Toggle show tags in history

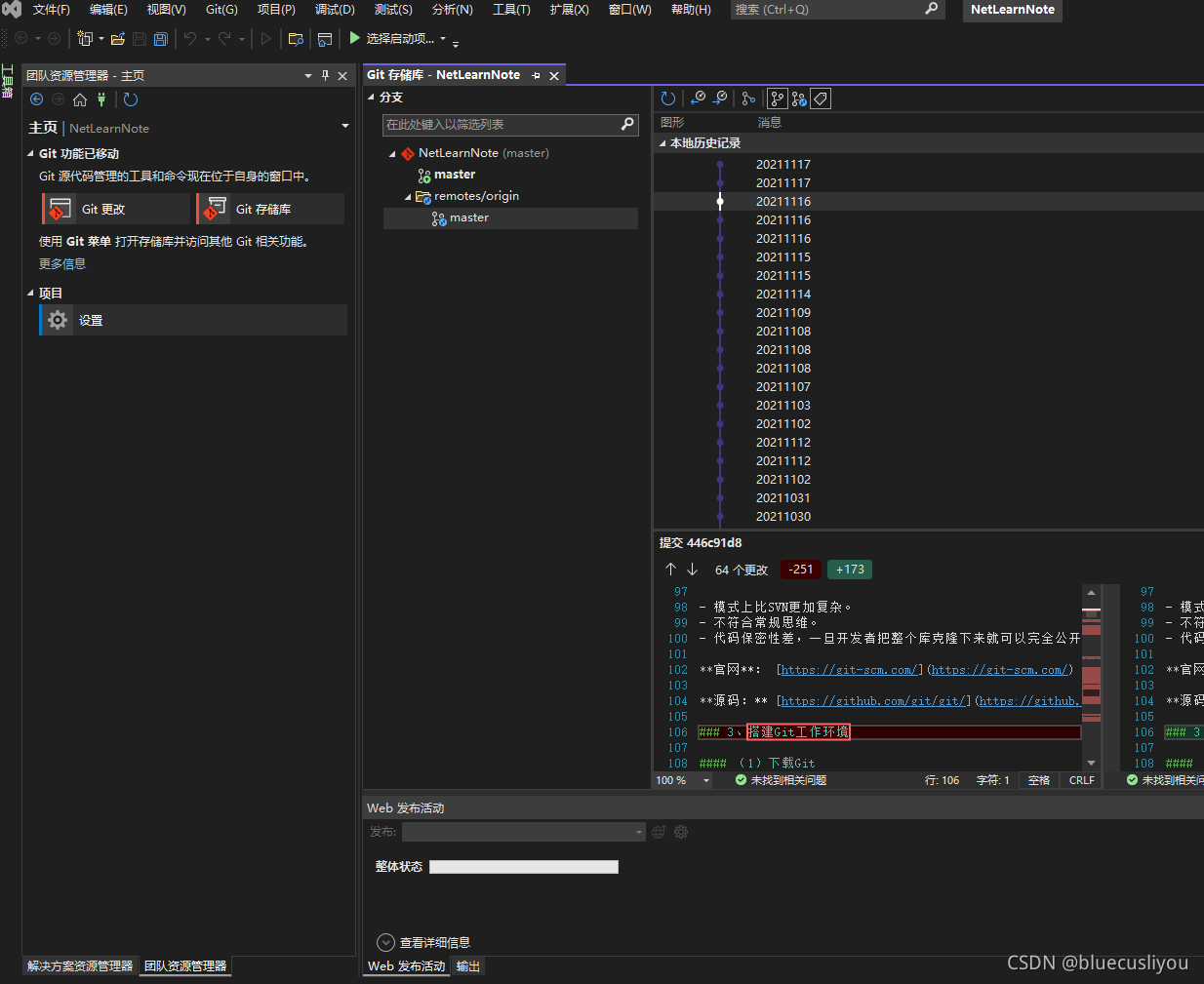click(x=821, y=98)
